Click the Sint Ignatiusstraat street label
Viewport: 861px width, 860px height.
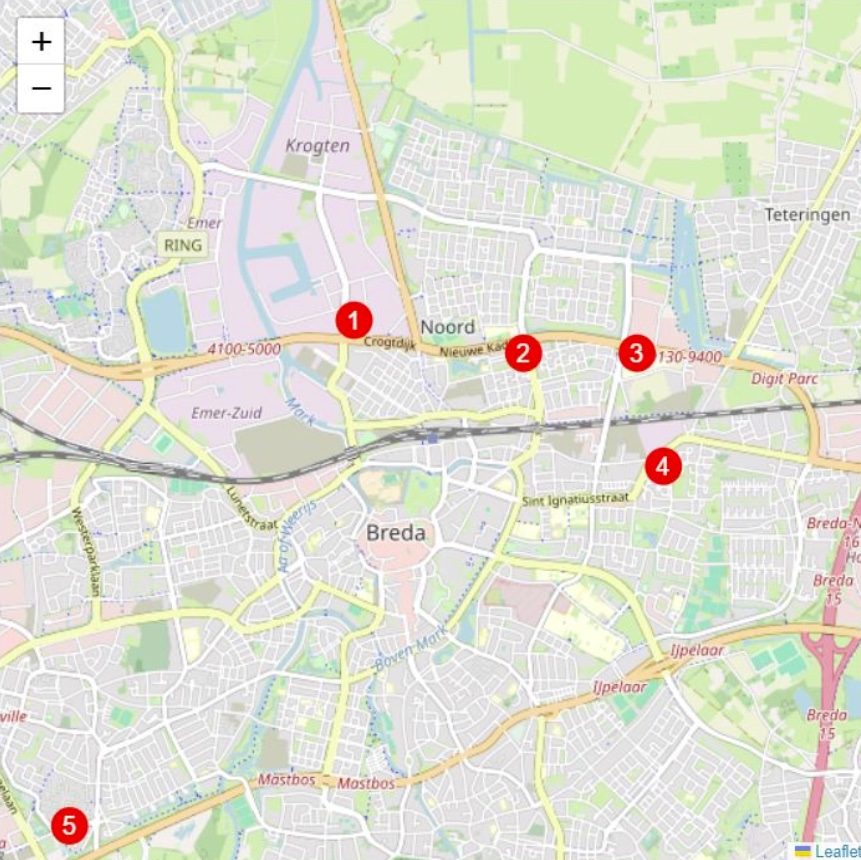coord(575,499)
